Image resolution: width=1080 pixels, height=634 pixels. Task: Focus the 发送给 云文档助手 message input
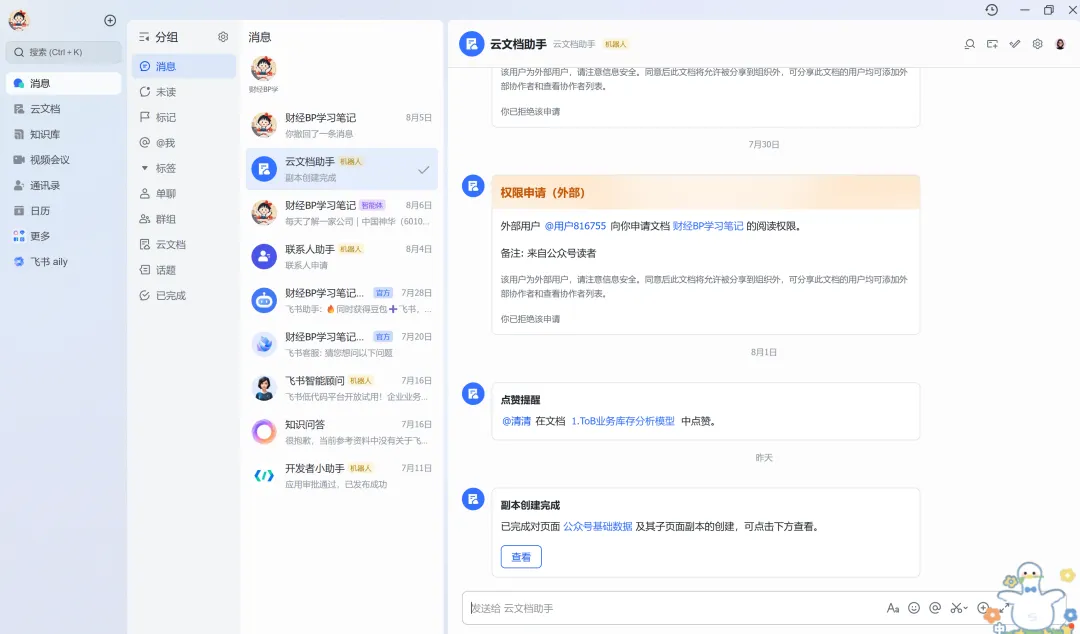pos(672,608)
